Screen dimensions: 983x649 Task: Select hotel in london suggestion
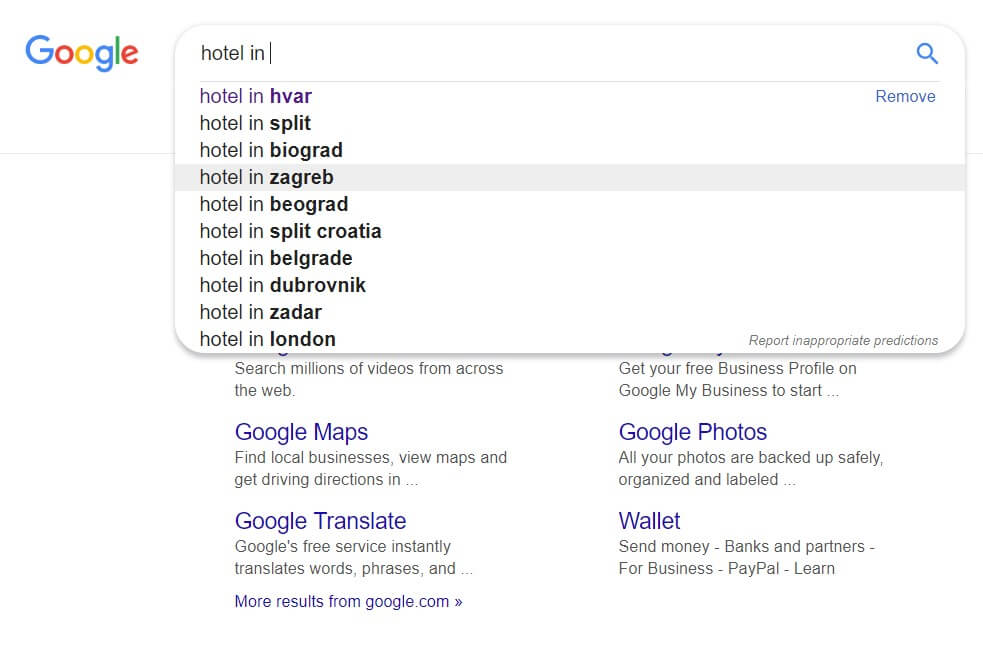(x=268, y=339)
